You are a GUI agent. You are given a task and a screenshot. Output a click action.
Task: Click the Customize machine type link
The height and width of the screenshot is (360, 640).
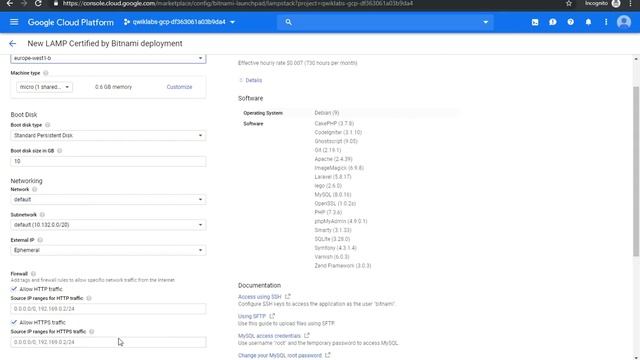tap(179, 87)
